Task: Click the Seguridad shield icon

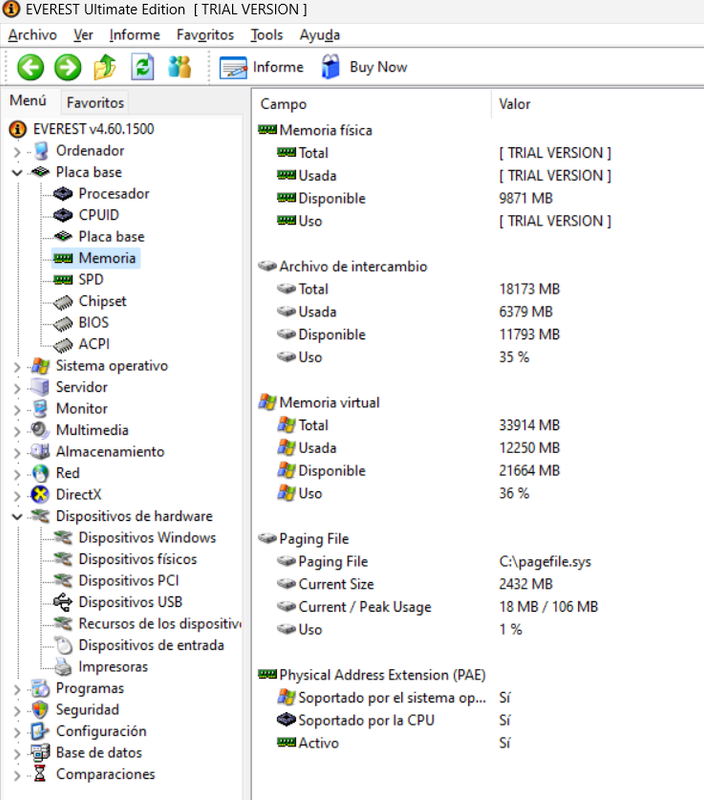Action: point(40,710)
